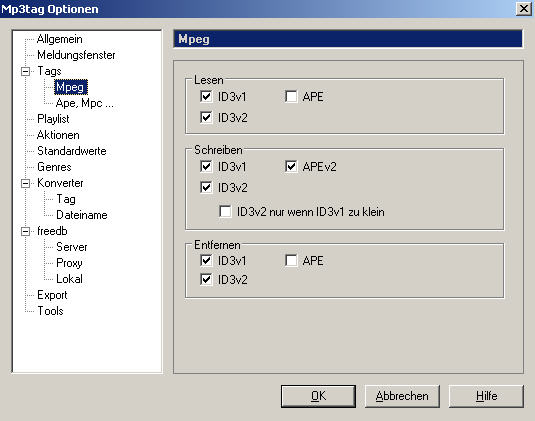Image resolution: width=535 pixels, height=421 pixels.
Task: Open help via Hilfe button
Action: tap(486, 396)
